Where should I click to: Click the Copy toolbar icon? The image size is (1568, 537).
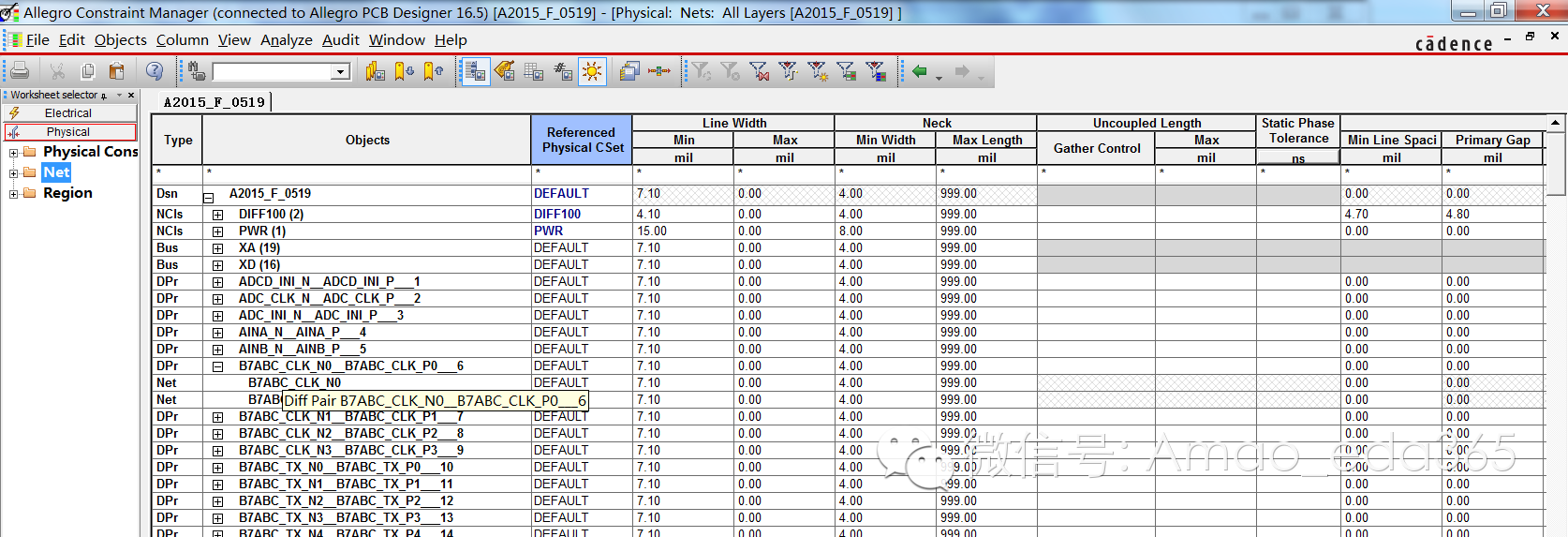pos(88,71)
